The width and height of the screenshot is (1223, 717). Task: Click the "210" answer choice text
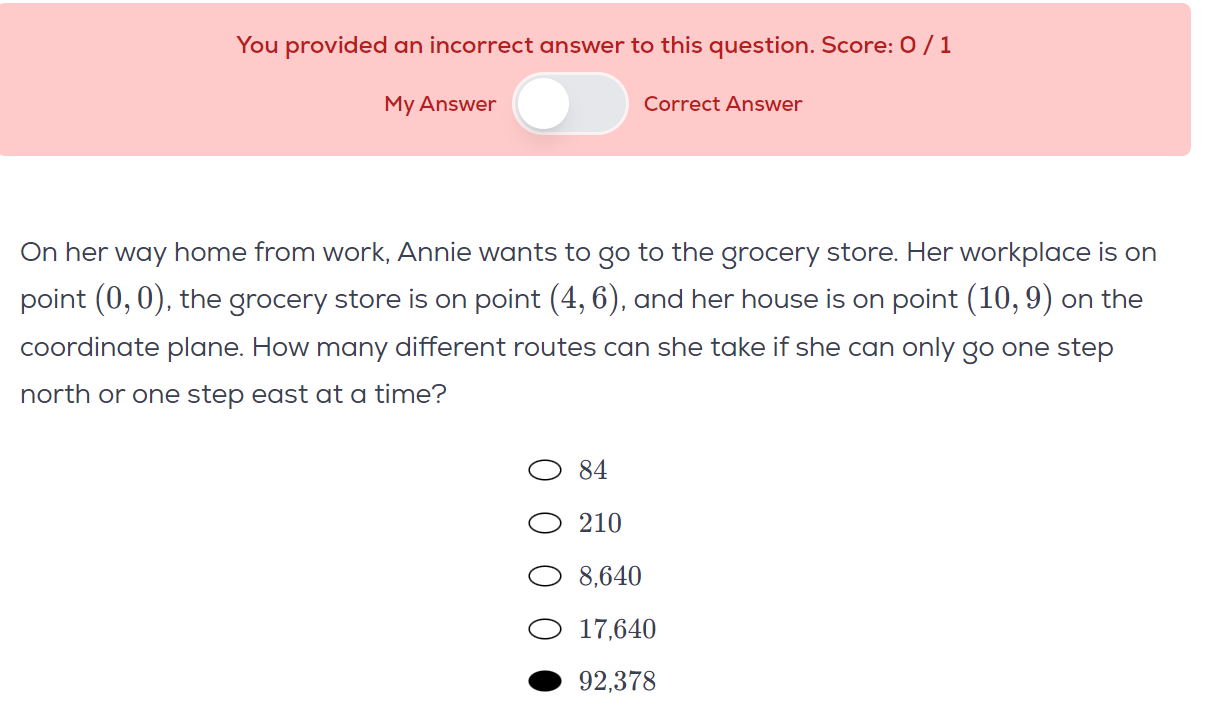pos(600,523)
